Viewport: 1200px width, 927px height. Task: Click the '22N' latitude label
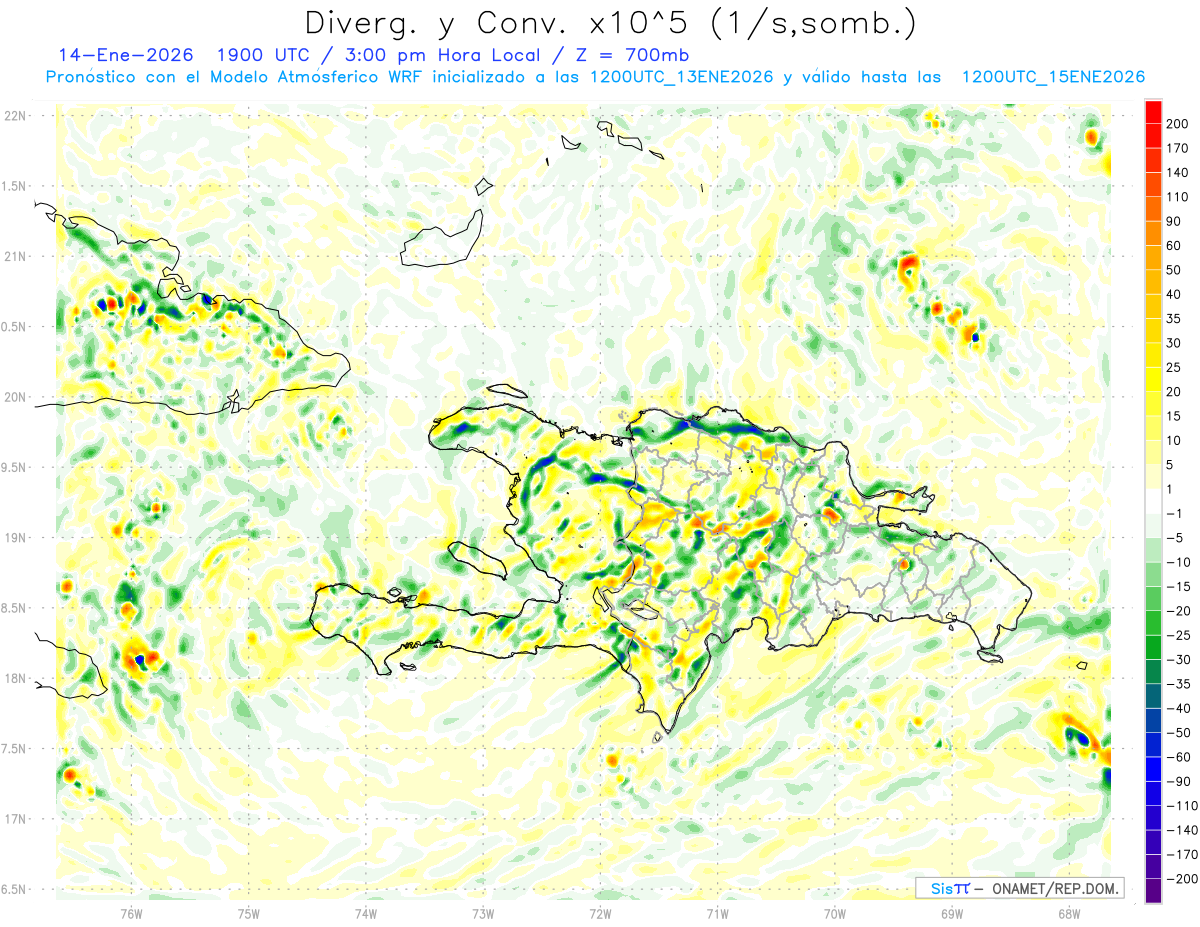pos(14,116)
